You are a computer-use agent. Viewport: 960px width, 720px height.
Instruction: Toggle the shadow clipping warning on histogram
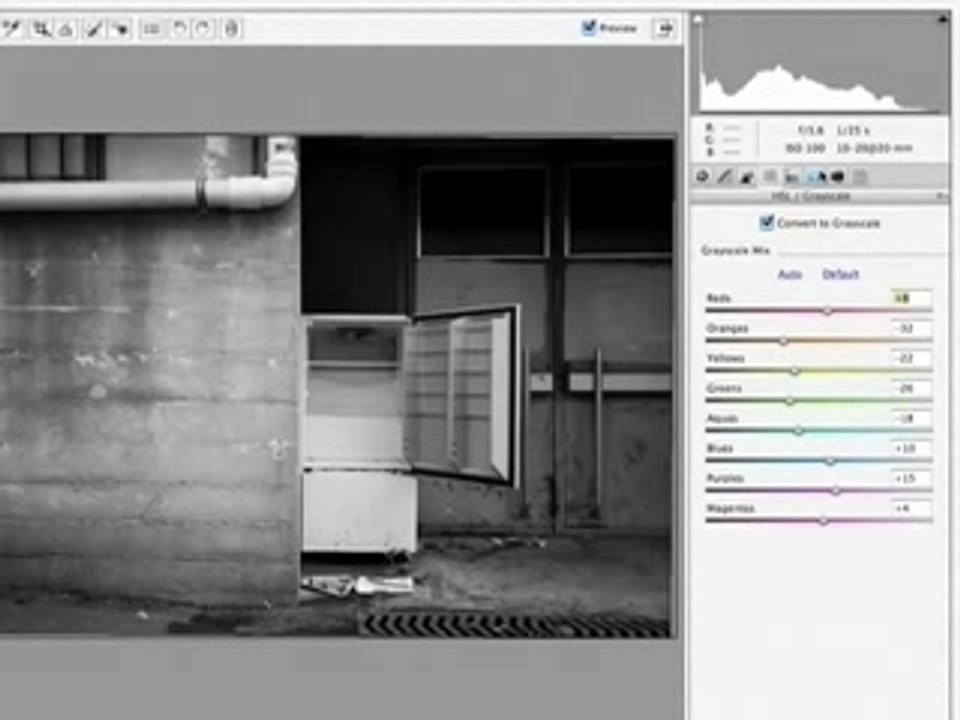pyautogui.click(x=697, y=20)
